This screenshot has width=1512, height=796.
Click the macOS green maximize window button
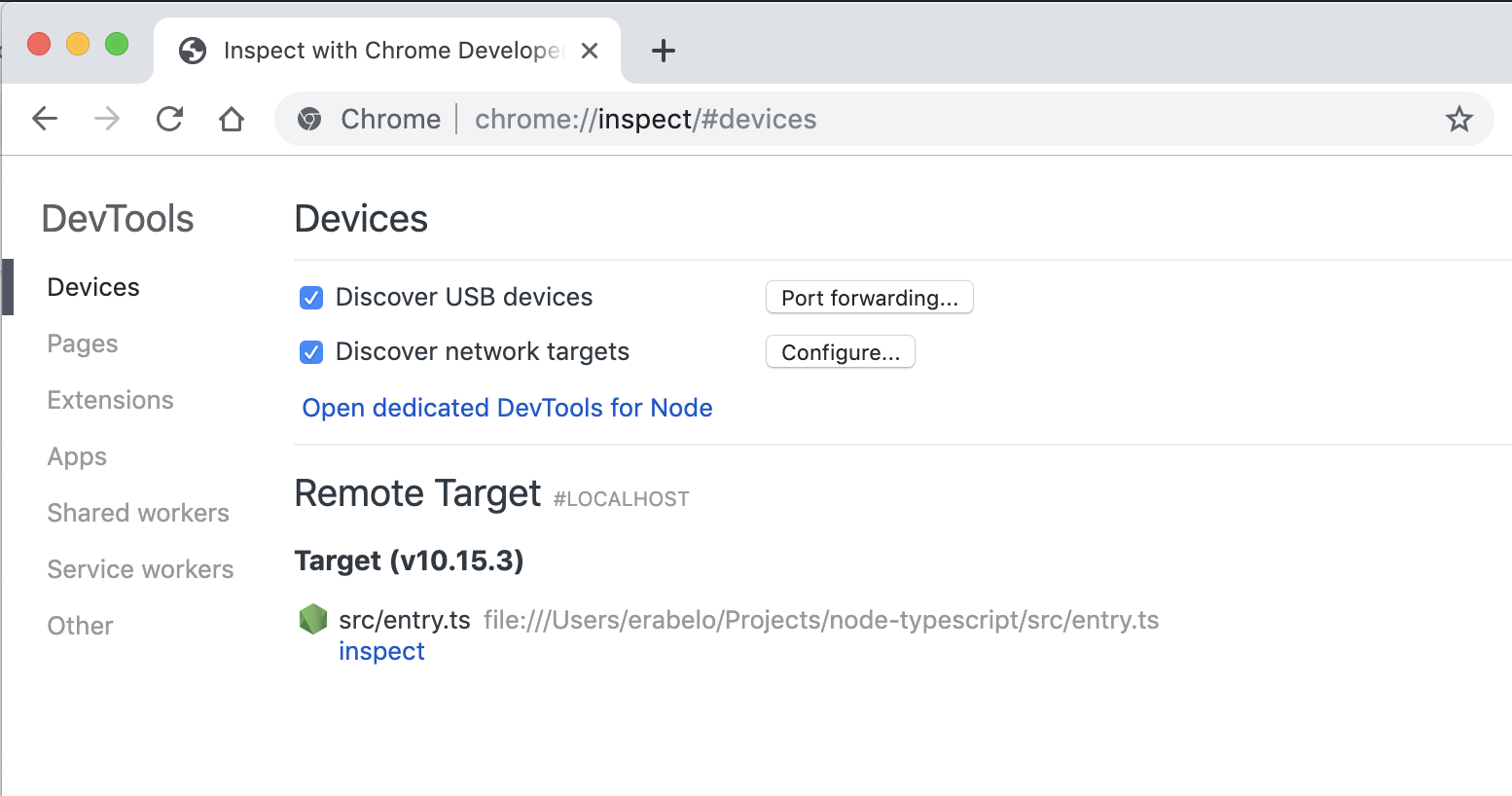pos(117,44)
